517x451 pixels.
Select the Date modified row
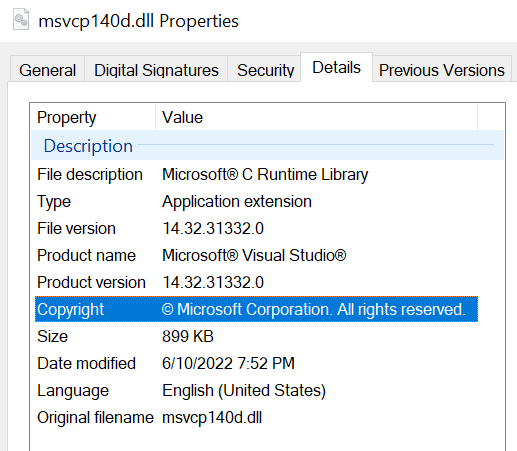256,363
